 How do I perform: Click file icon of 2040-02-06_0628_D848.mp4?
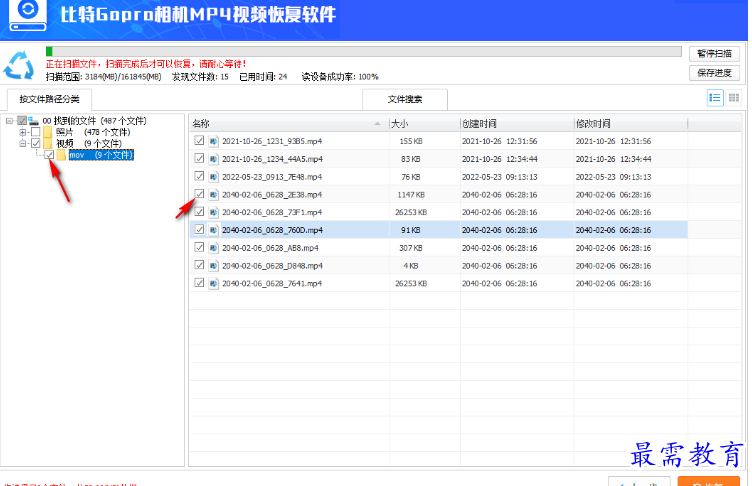click(x=213, y=266)
